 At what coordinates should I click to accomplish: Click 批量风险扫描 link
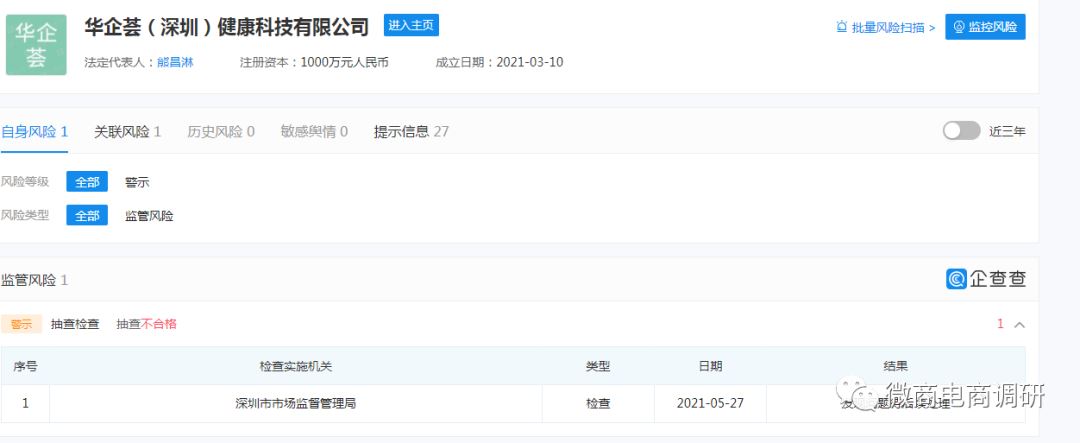(x=893, y=28)
